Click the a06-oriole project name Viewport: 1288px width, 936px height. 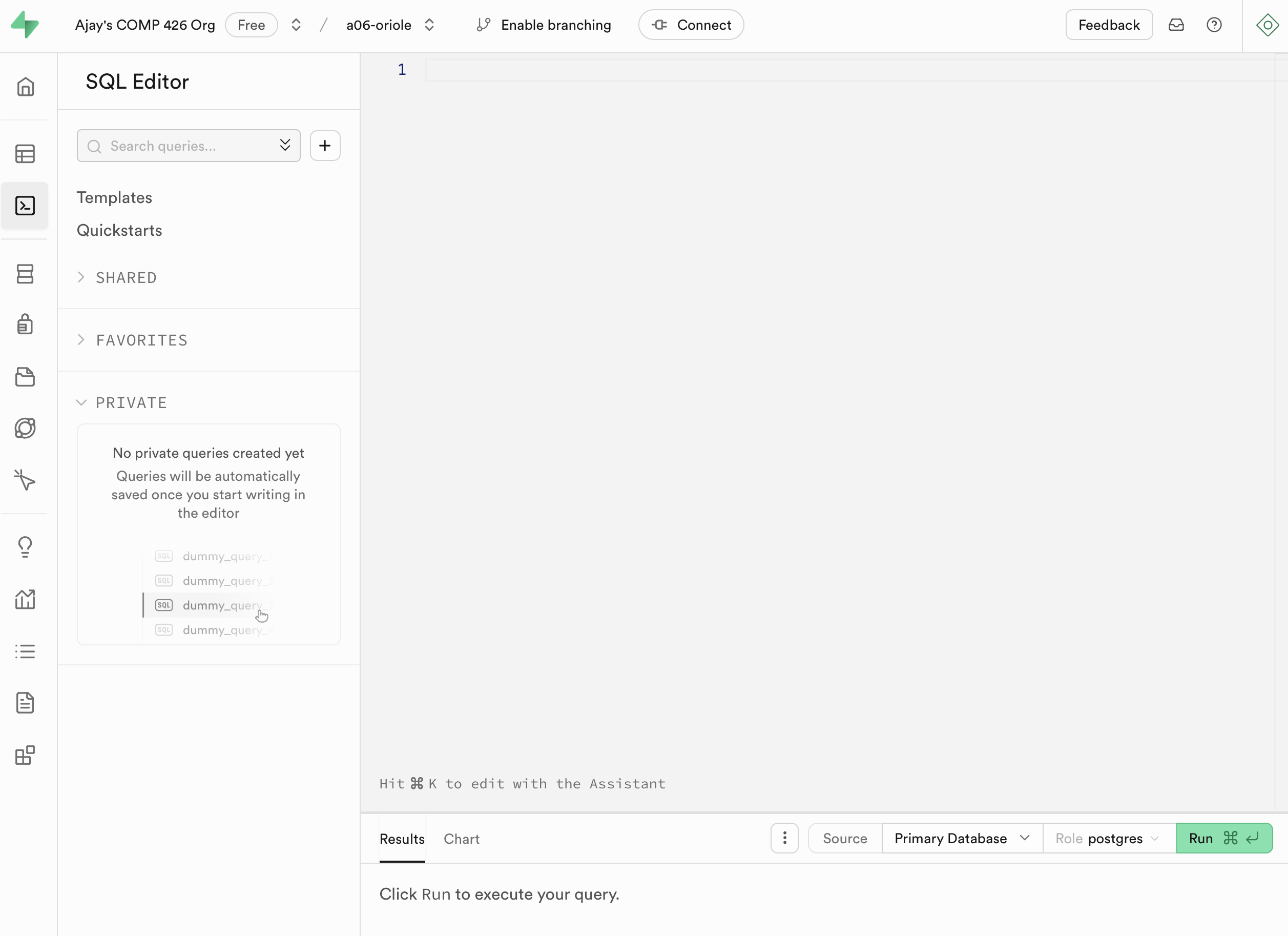[x=379, y=25]
